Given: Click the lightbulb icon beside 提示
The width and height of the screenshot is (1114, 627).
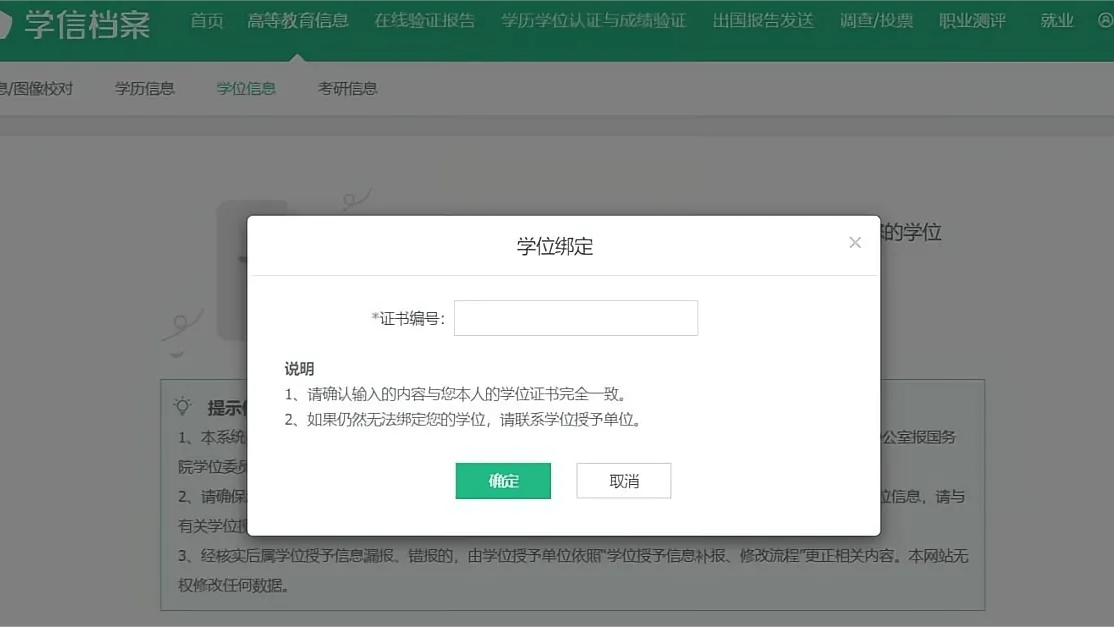Looking at the screenshot, I should tap(183, 407).
